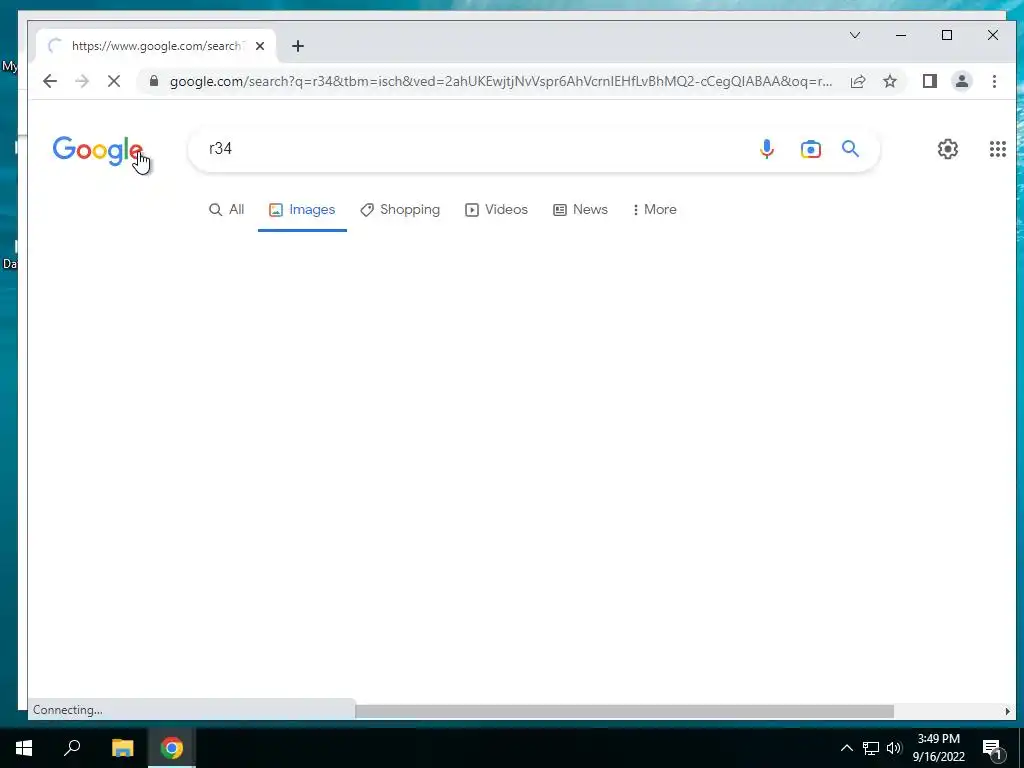Click the blue magnifier search button

[850, 149]
